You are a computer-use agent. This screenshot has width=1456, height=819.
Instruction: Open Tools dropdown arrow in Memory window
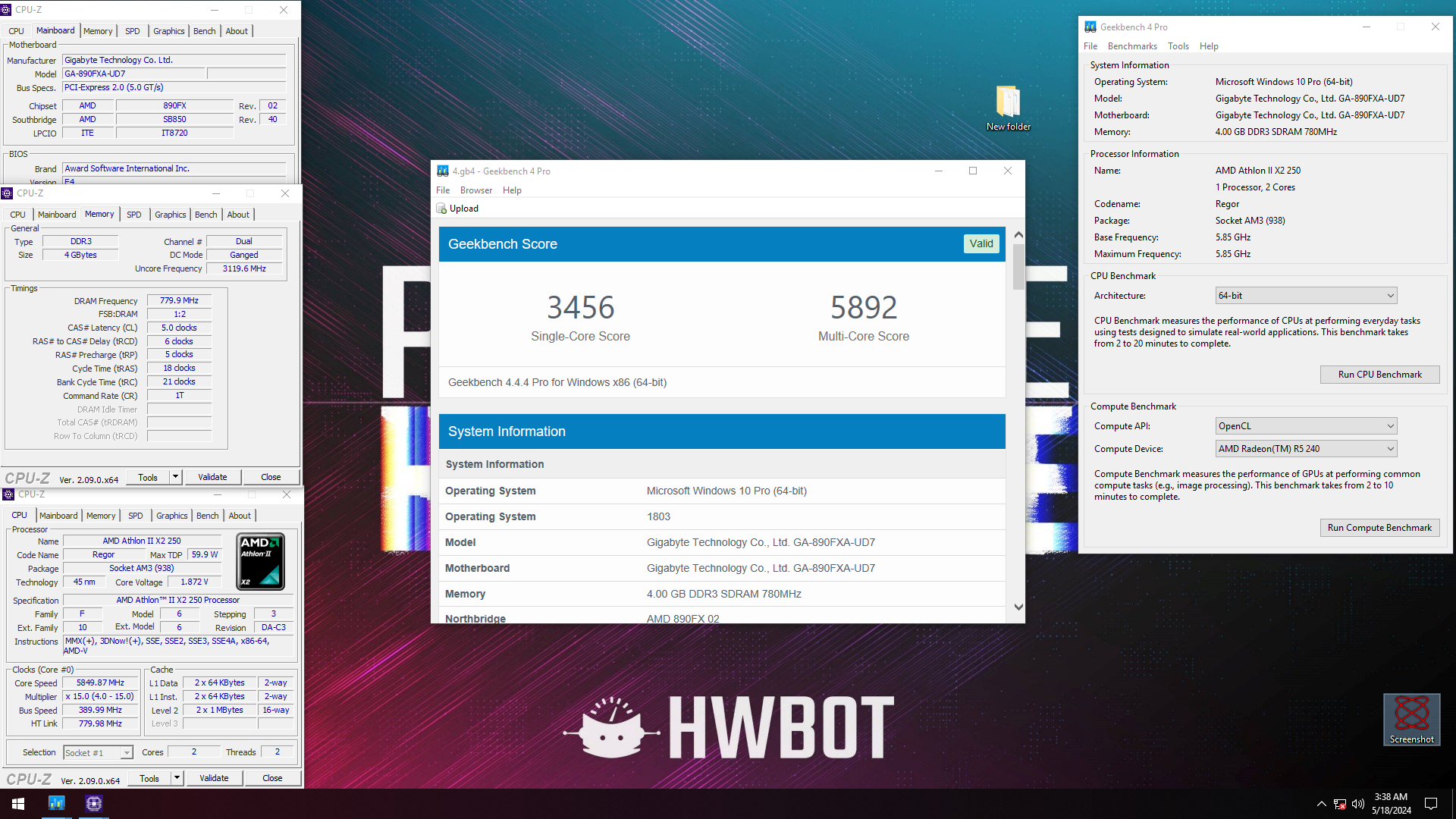175,477
